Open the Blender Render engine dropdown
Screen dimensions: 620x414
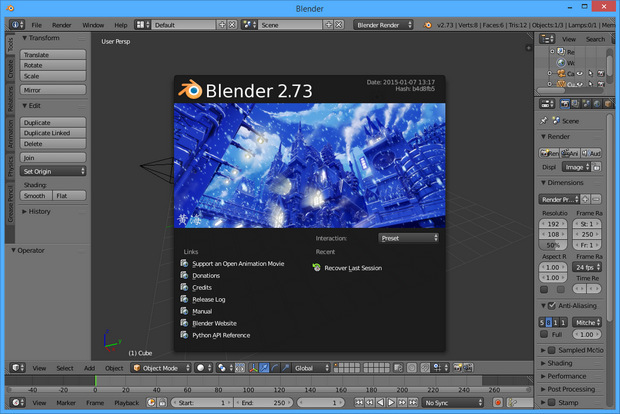pos(383,25)
